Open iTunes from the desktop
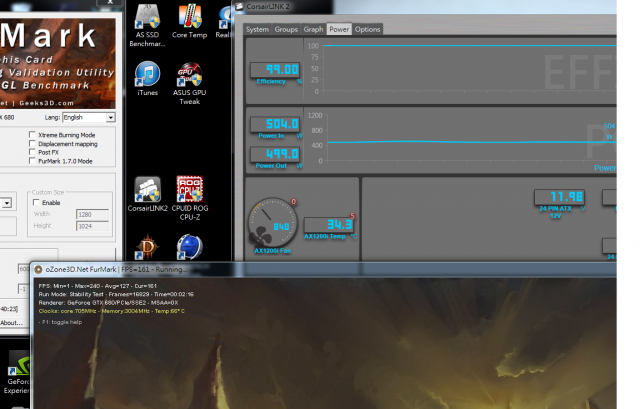The width and height of the screenshot is (640, 409). [x=147, y=78]
